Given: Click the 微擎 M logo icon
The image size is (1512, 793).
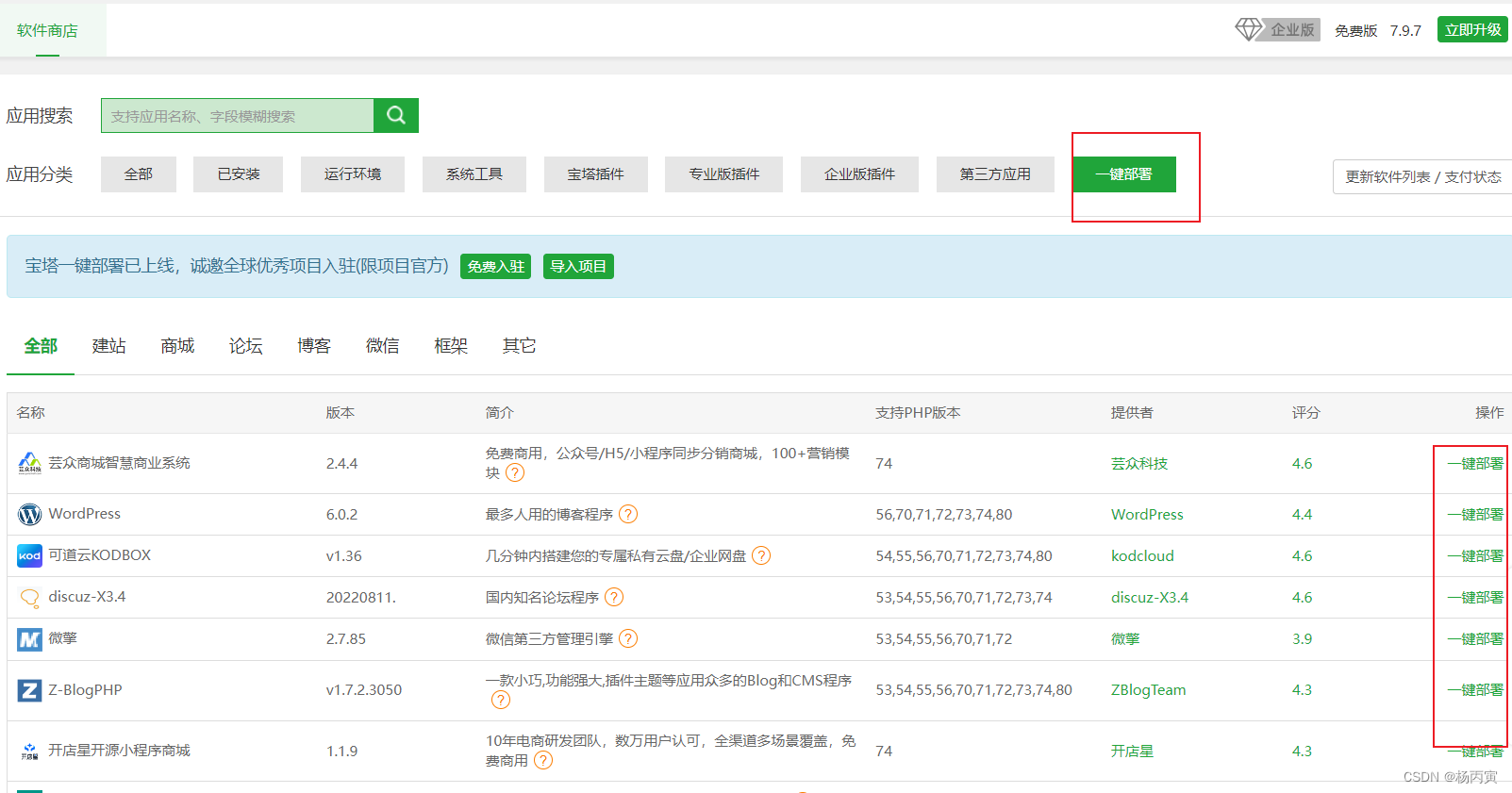Looking at the screenshot, I should (29, 639).
